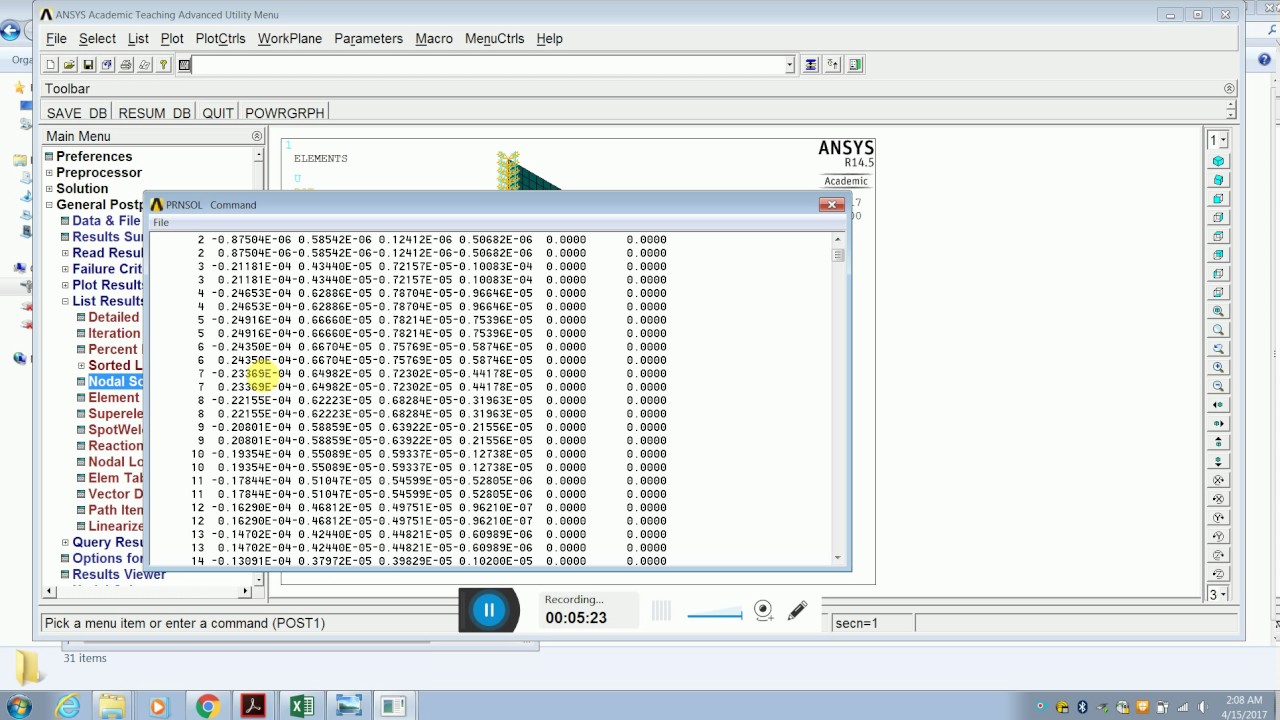Collapse the General Postproc tree node
This screenshot has height=720, width=1280.
(x=48, y=204)
